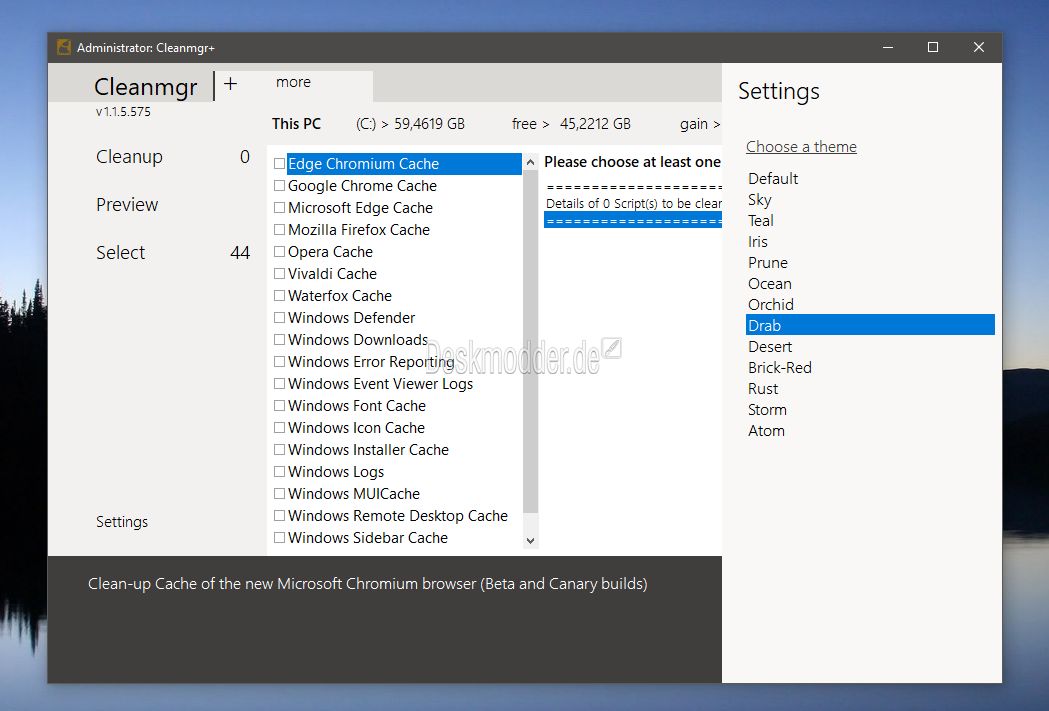This screenshot has height=711, width=1049.
Task: Tick the Windows Downloads checkbox
Action: 280,340
